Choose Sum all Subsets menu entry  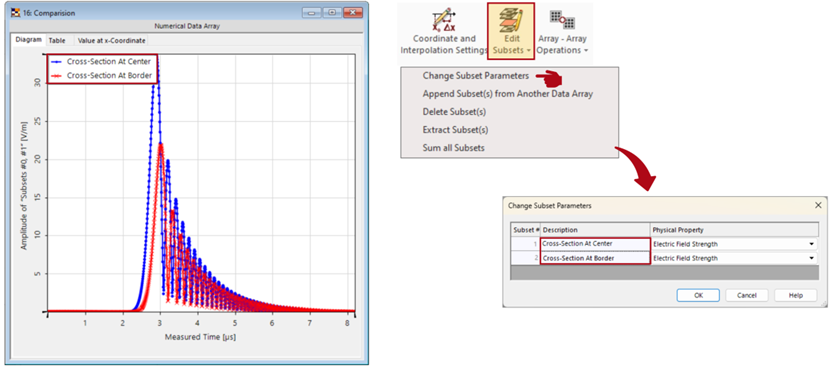tap(453, 148)
